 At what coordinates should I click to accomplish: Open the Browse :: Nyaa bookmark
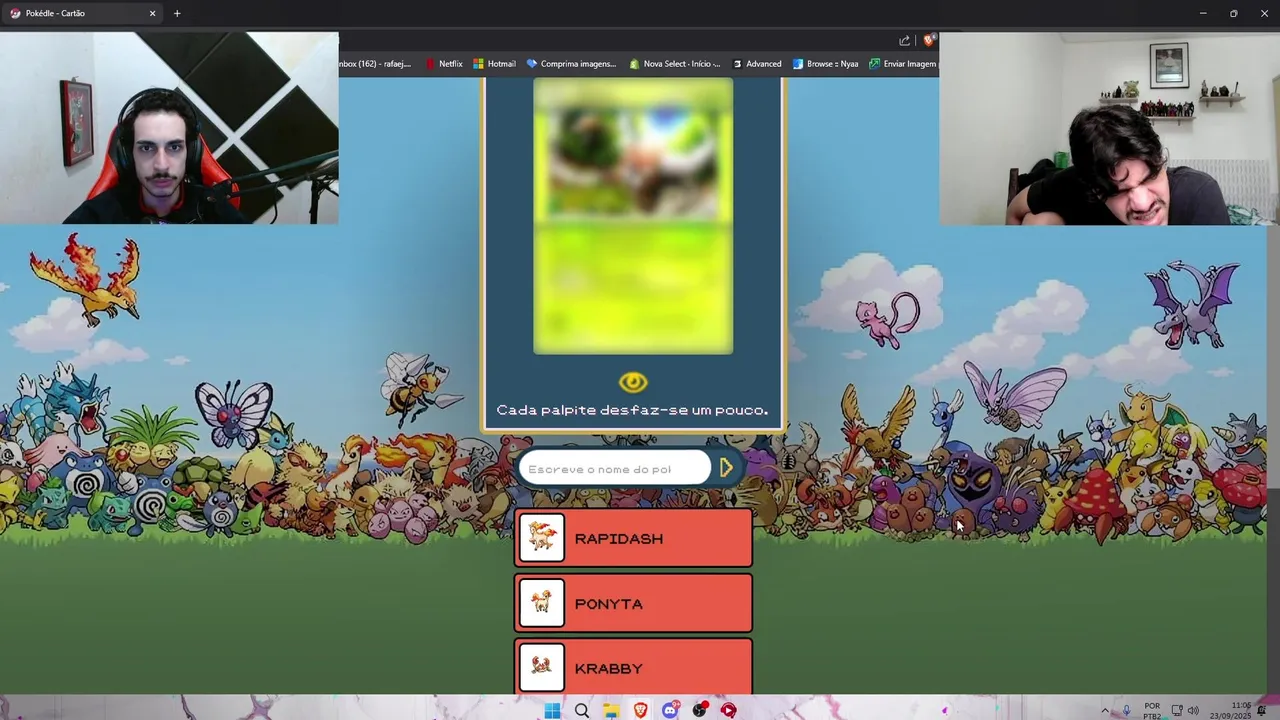tap(825, 64)
